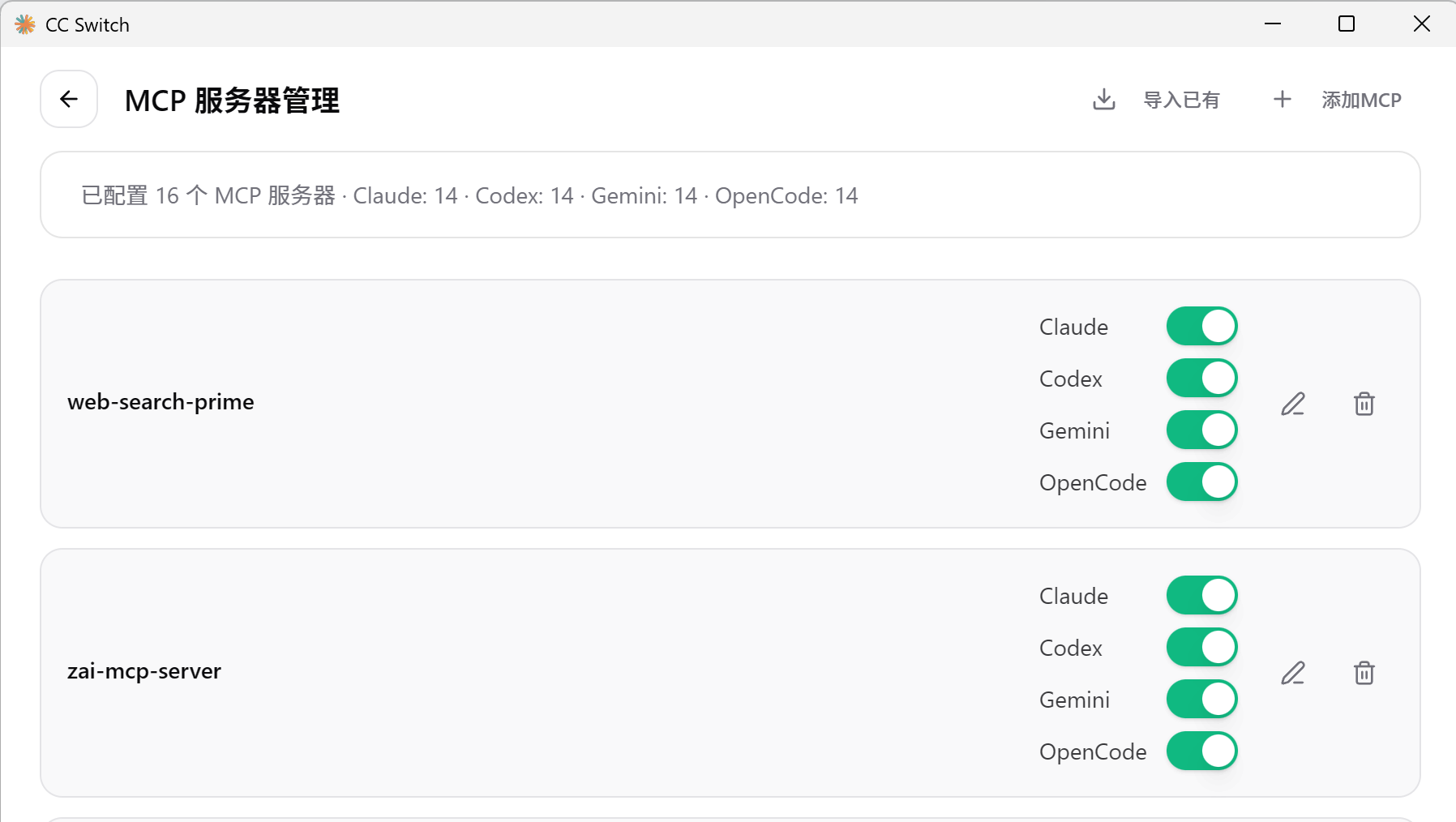Edit the web-search-prime server
This screenshot has height=822, width=1456.
point(1293,404)
